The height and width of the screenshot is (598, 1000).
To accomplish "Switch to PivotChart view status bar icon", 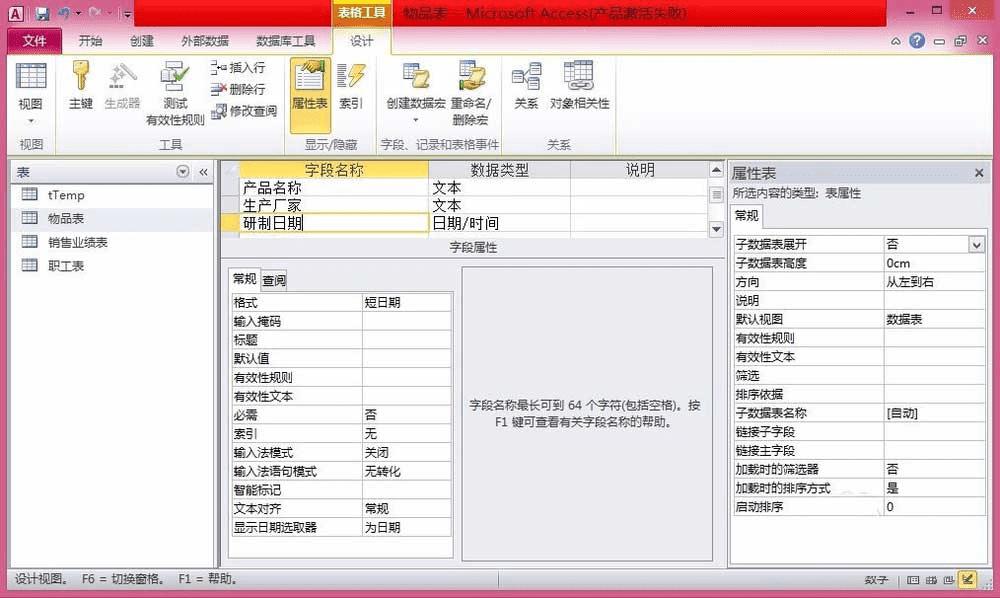I will coord(949,580).
